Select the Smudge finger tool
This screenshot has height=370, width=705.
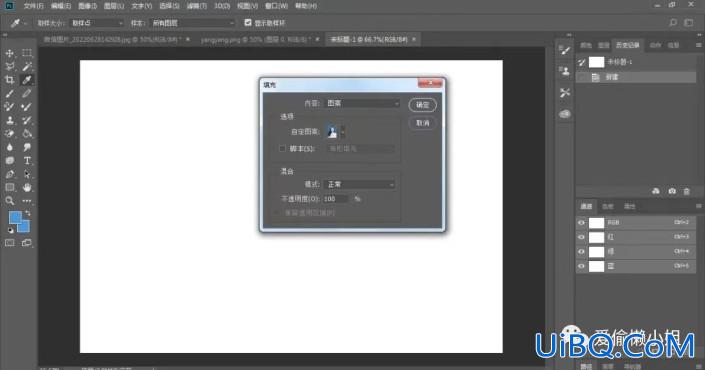(27, 147)
